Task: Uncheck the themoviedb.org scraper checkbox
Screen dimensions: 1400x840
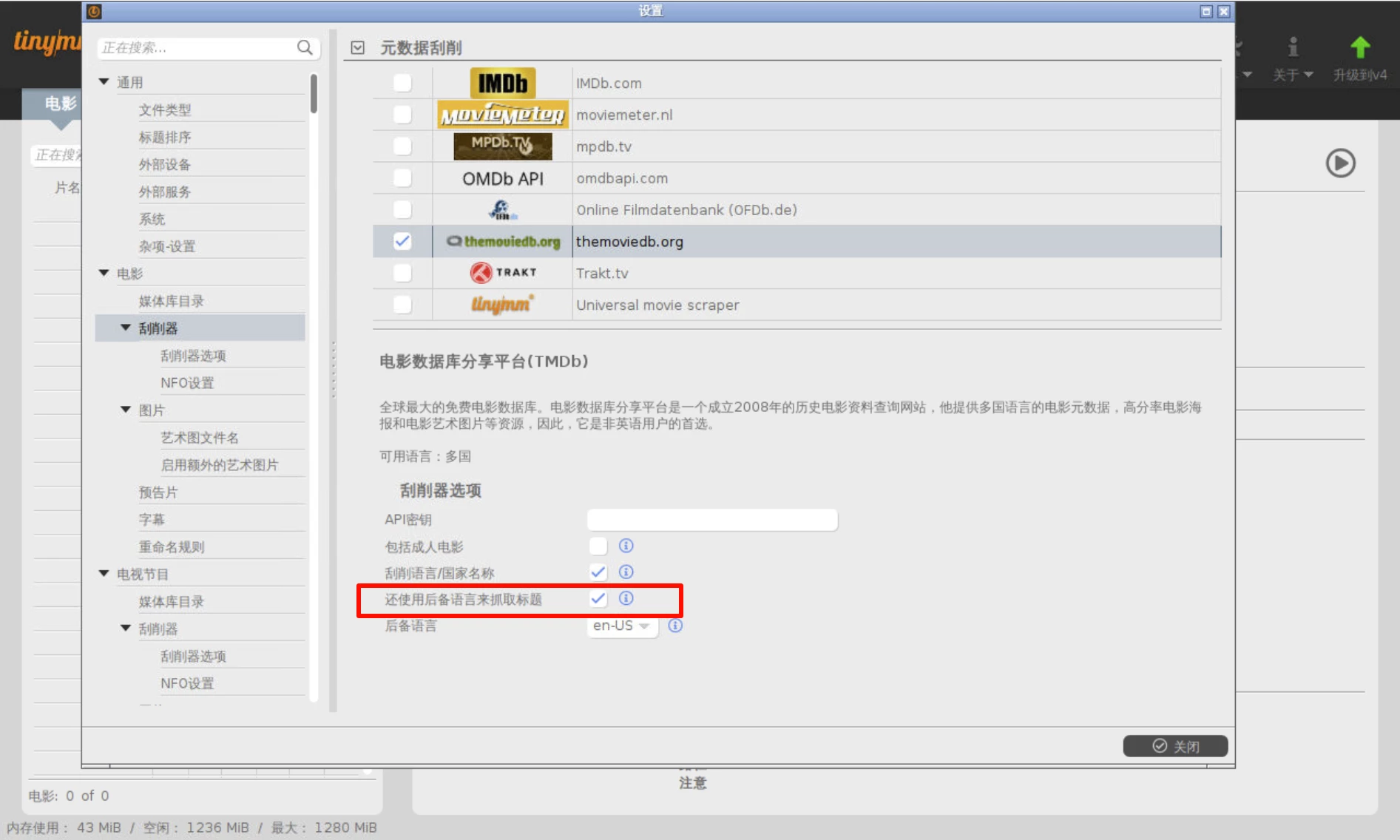Action: 402,242
